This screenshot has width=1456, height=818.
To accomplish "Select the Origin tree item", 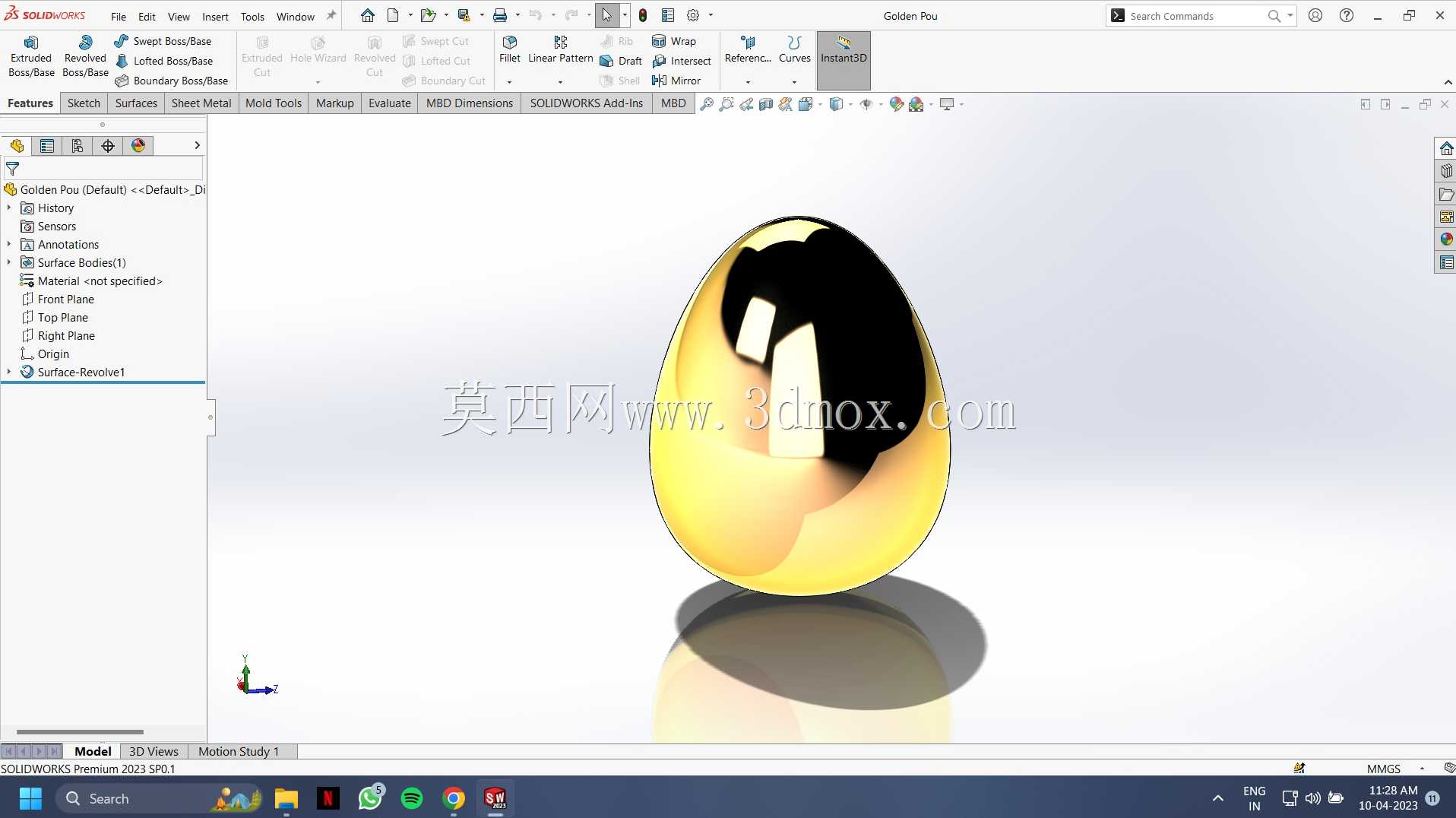I will (45, 354).
